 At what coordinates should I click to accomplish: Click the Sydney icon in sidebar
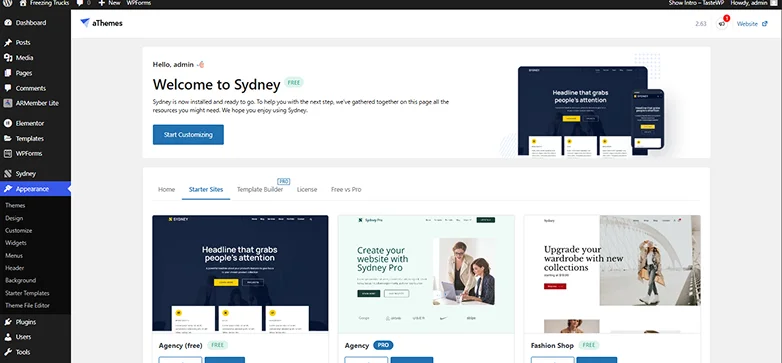pos(8,174)
